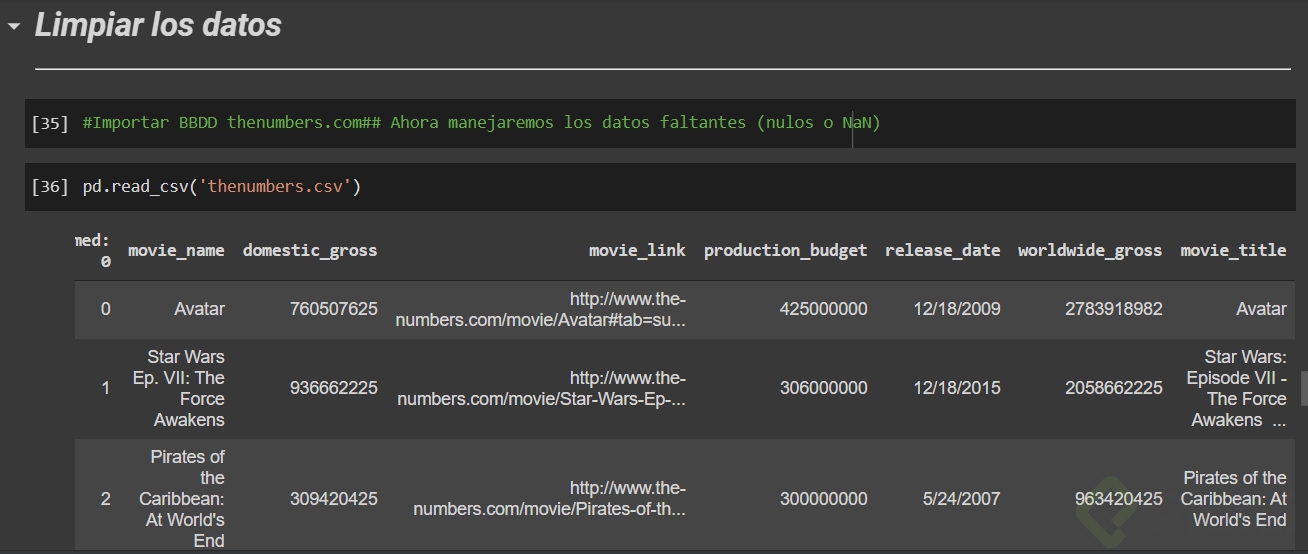
Task: Click the release date 5/24/2007
Action: (x=964, y=498)
